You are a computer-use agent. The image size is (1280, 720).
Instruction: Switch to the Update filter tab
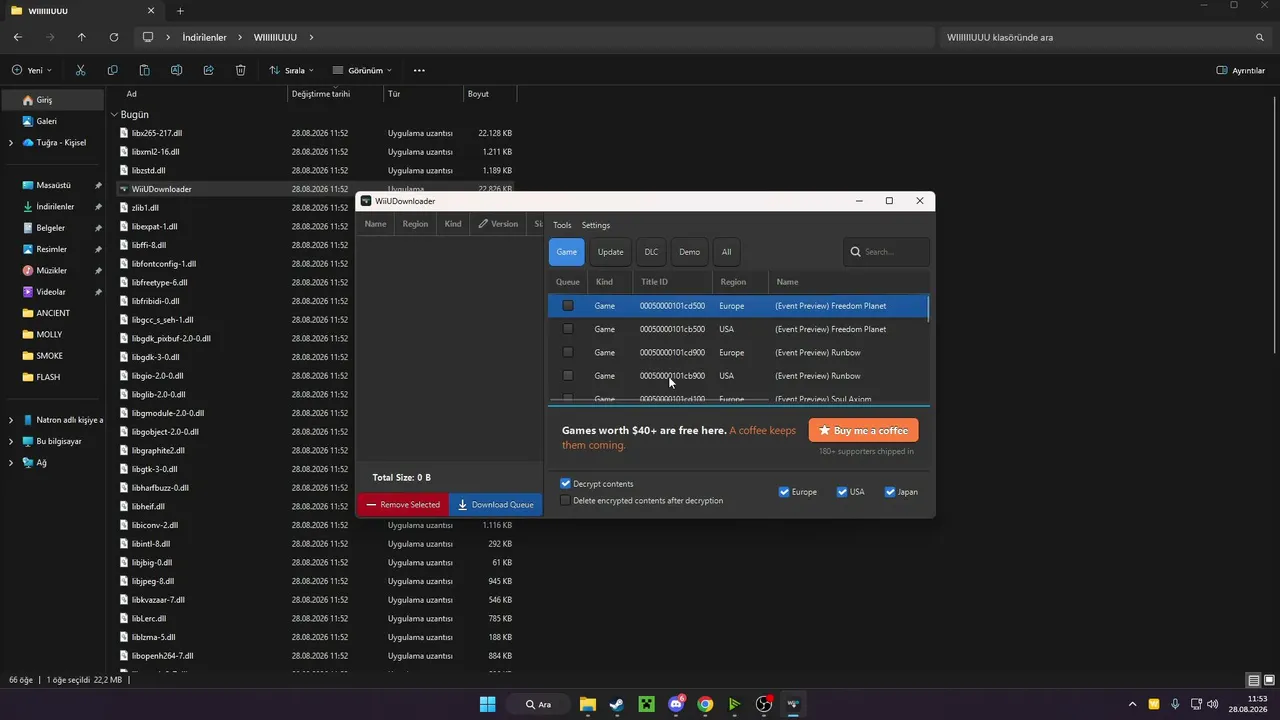[610, 252]
